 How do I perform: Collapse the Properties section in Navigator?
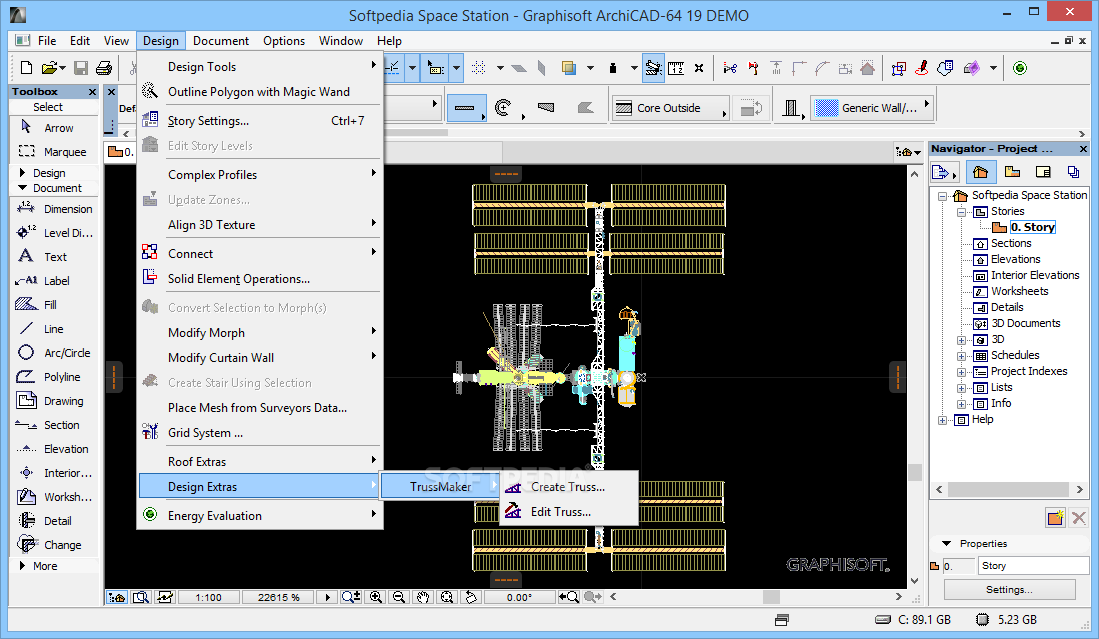click(x=947, y=543)
